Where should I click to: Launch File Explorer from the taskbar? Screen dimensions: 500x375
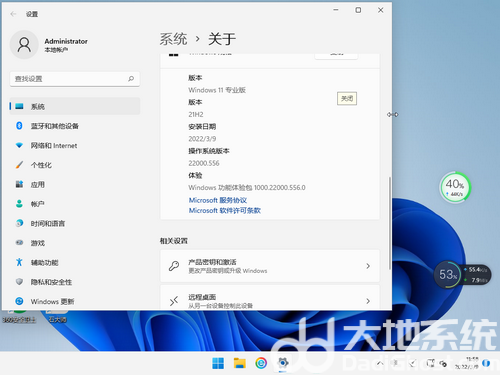pos(239,363)
